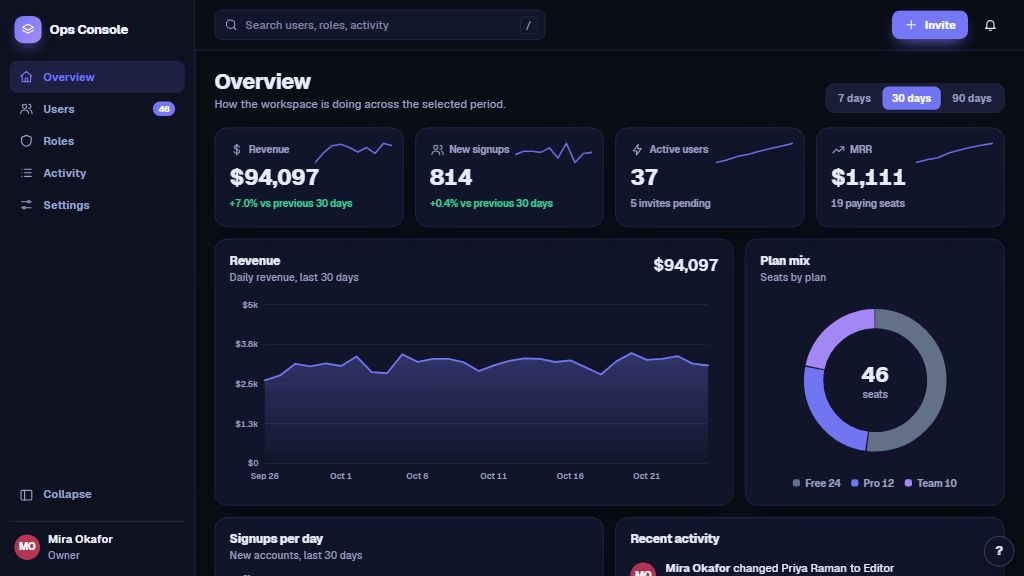The width and height of the screenshot is (1024, 576).
Task: Click the 814 new signups value
Action: click(x=451, y=177)
